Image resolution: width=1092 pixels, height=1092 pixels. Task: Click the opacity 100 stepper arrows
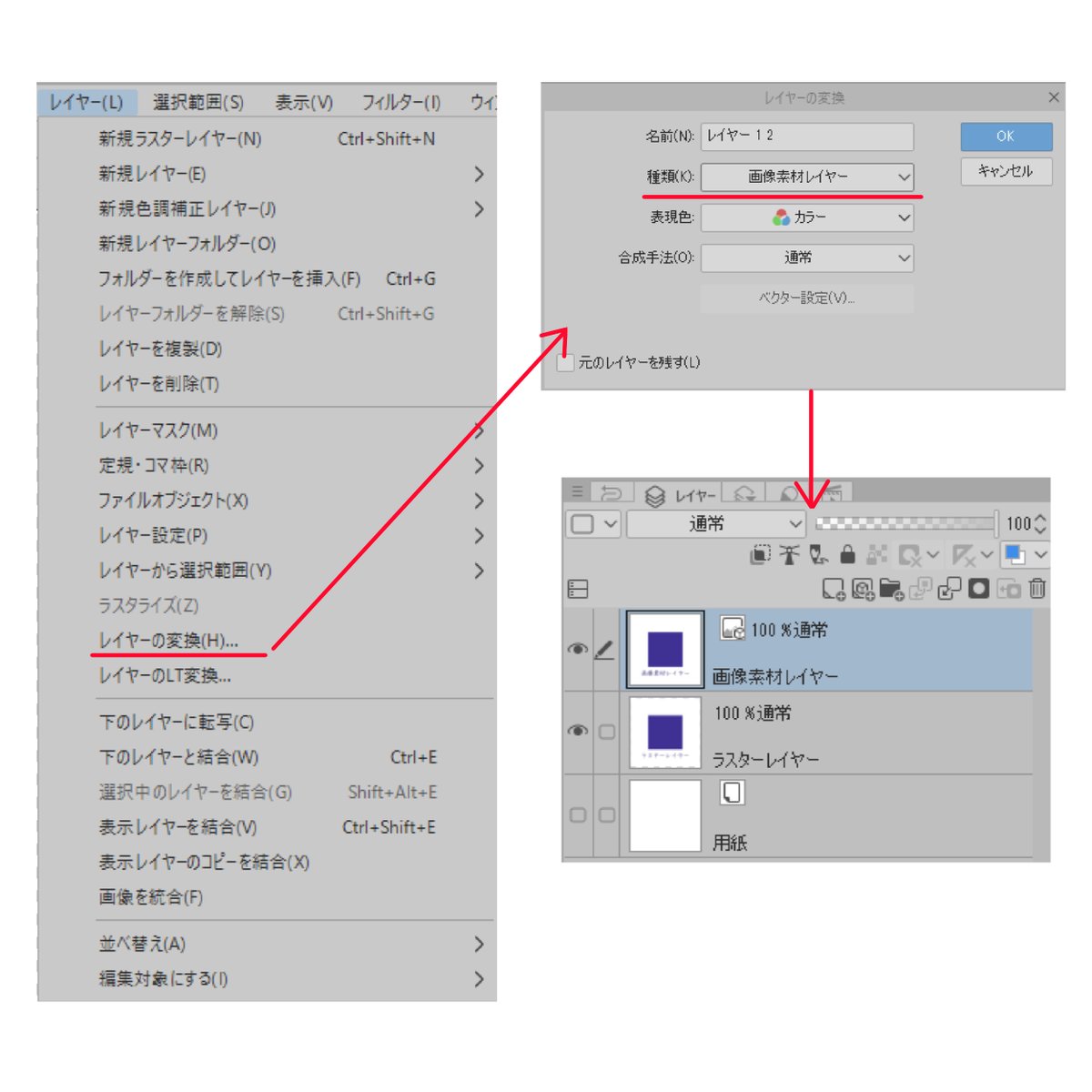(1040, 523)
